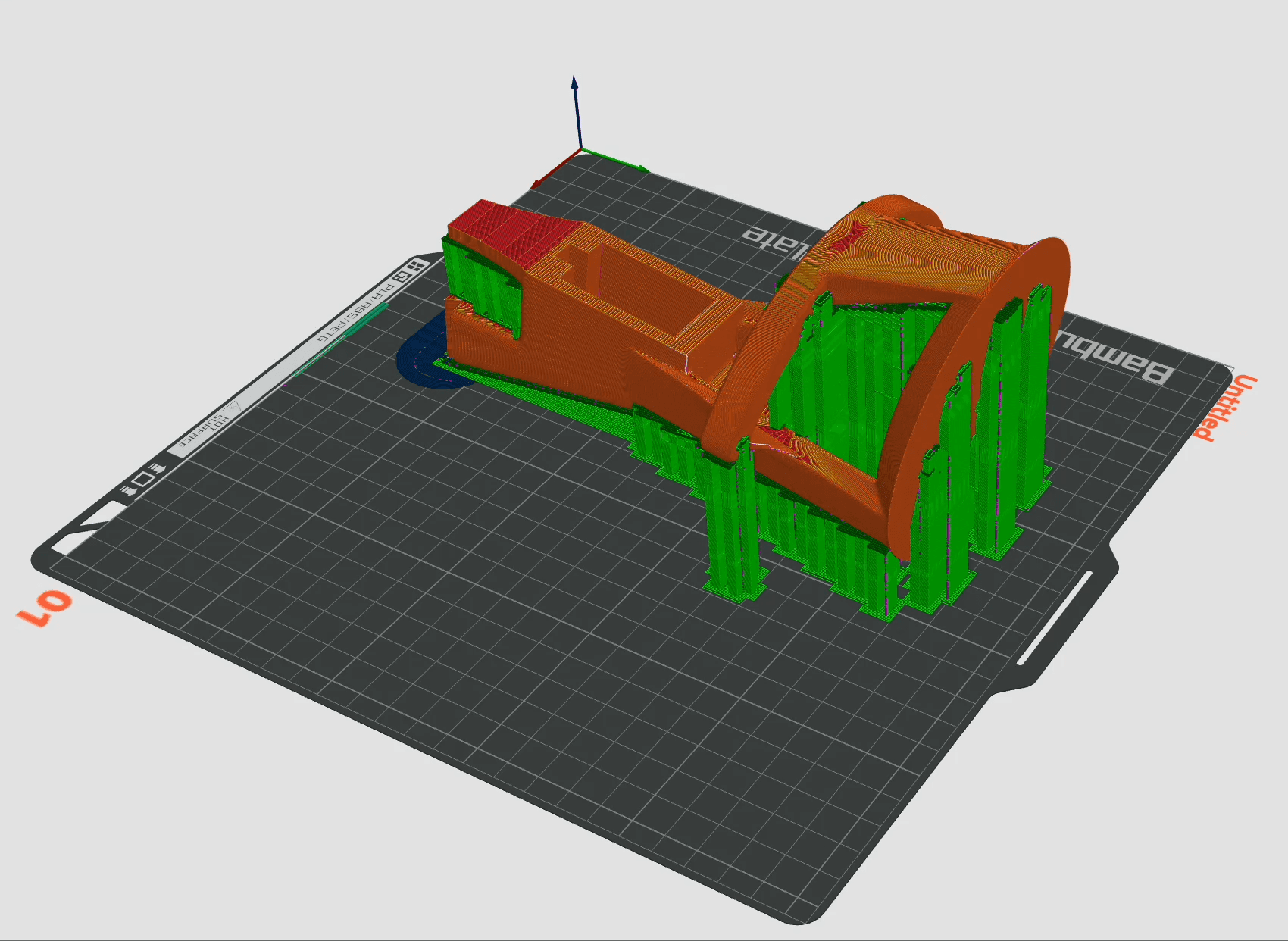Click the tall green support tower at front
This screenshot has width=1288, height=941.
pyautogui.click(x=731, y=530)
